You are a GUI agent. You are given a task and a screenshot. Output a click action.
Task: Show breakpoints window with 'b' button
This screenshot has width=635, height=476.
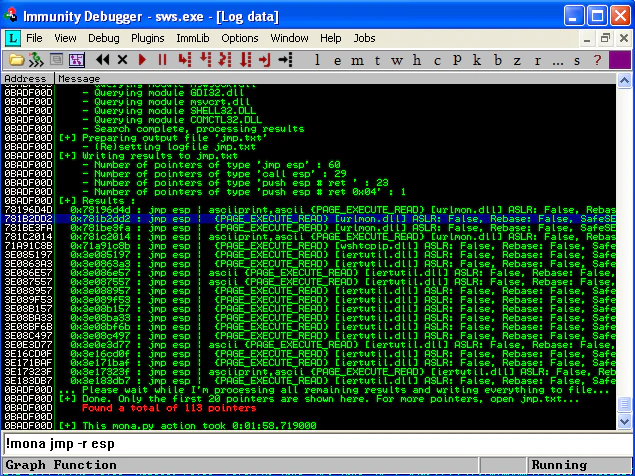point(497,60)
